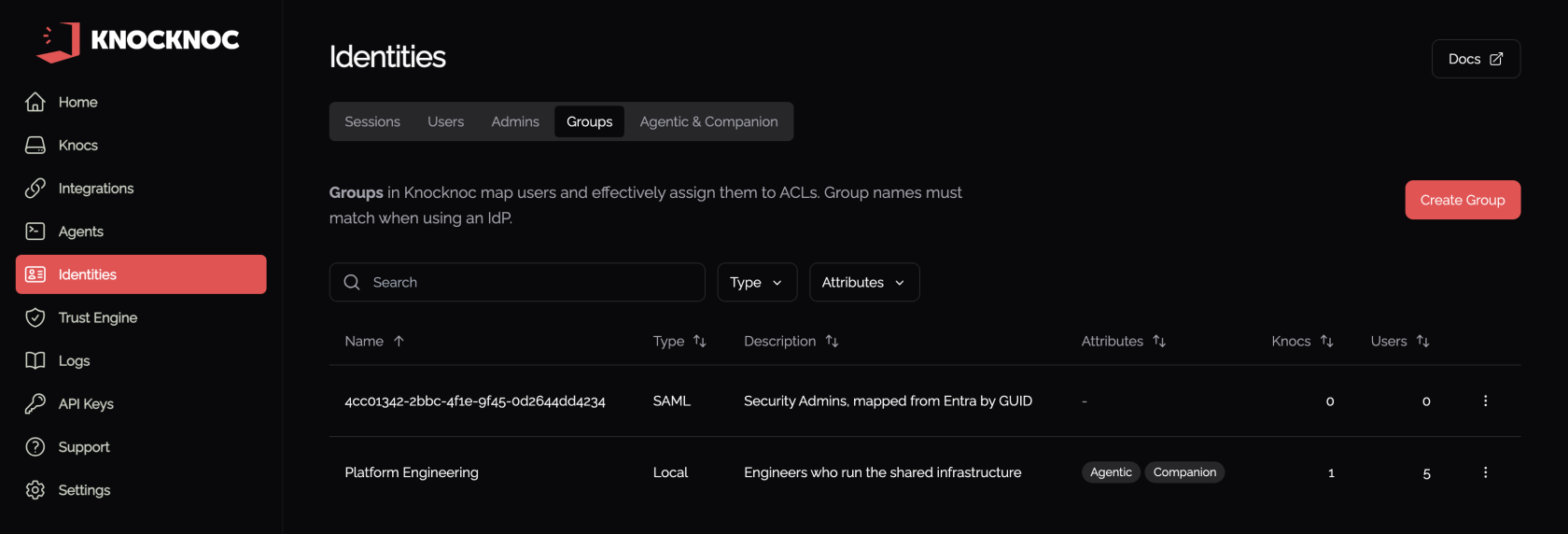Click the SAML type cell
This screenshot has height=534, width=1568.
pyautogui.click(x=672, y=400)
